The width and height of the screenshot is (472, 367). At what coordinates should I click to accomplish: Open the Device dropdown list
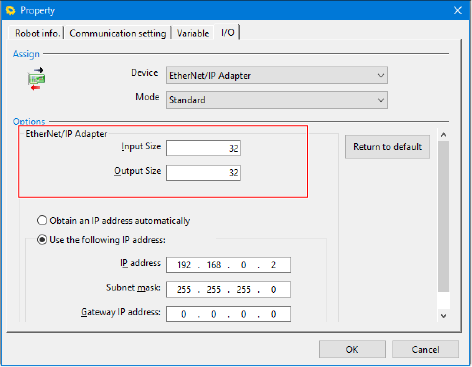[x=277, y=76]
